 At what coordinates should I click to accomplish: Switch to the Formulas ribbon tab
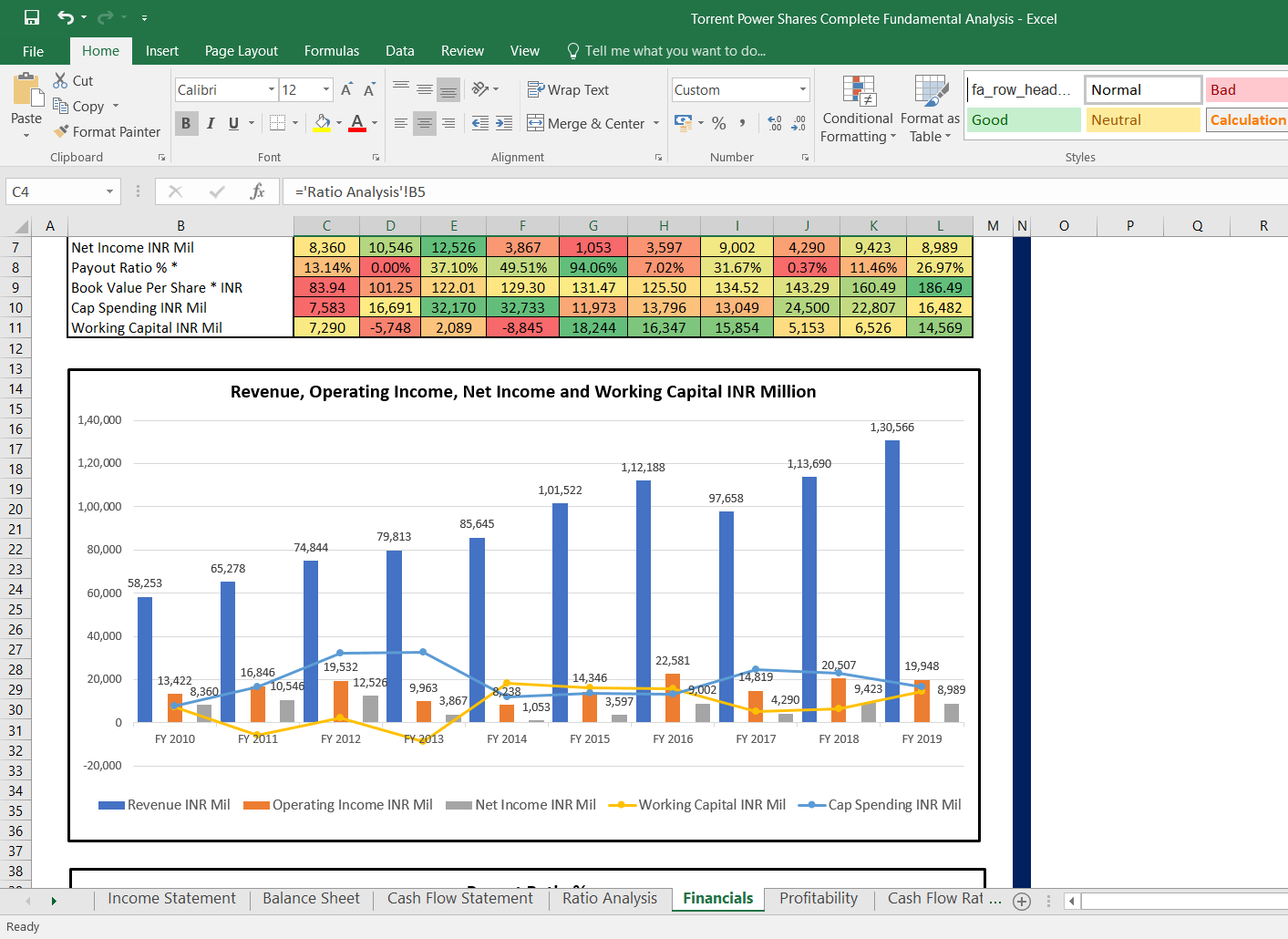(332, 51)
